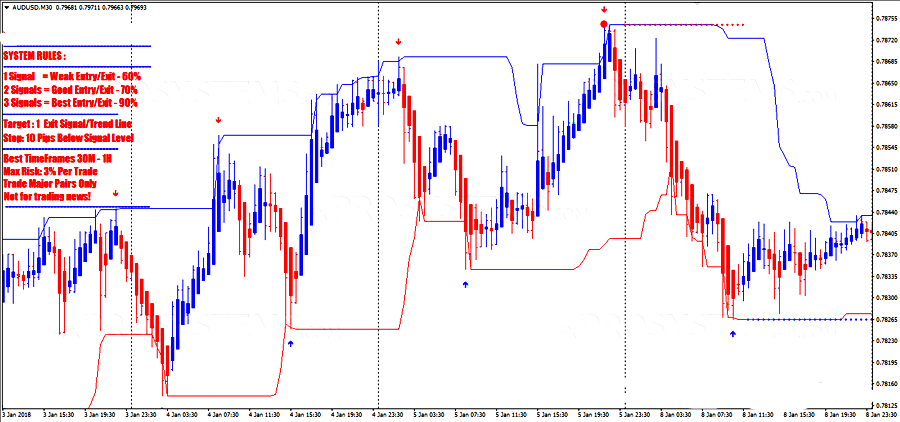Click the '4 Jan 15:30' time axis label

[305, 414]
